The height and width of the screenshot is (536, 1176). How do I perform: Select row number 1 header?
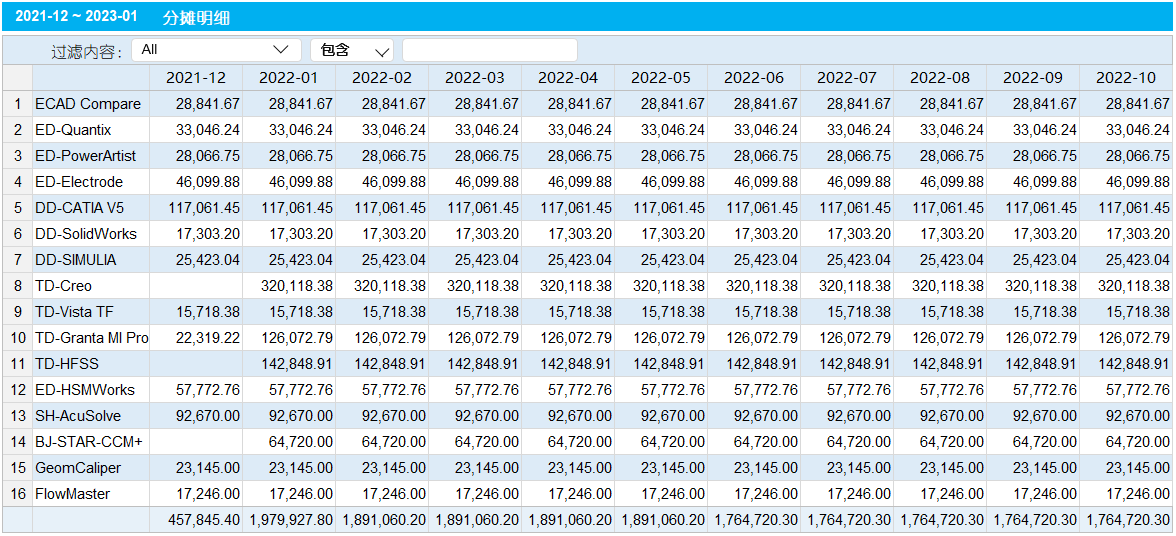click(17, 104)
